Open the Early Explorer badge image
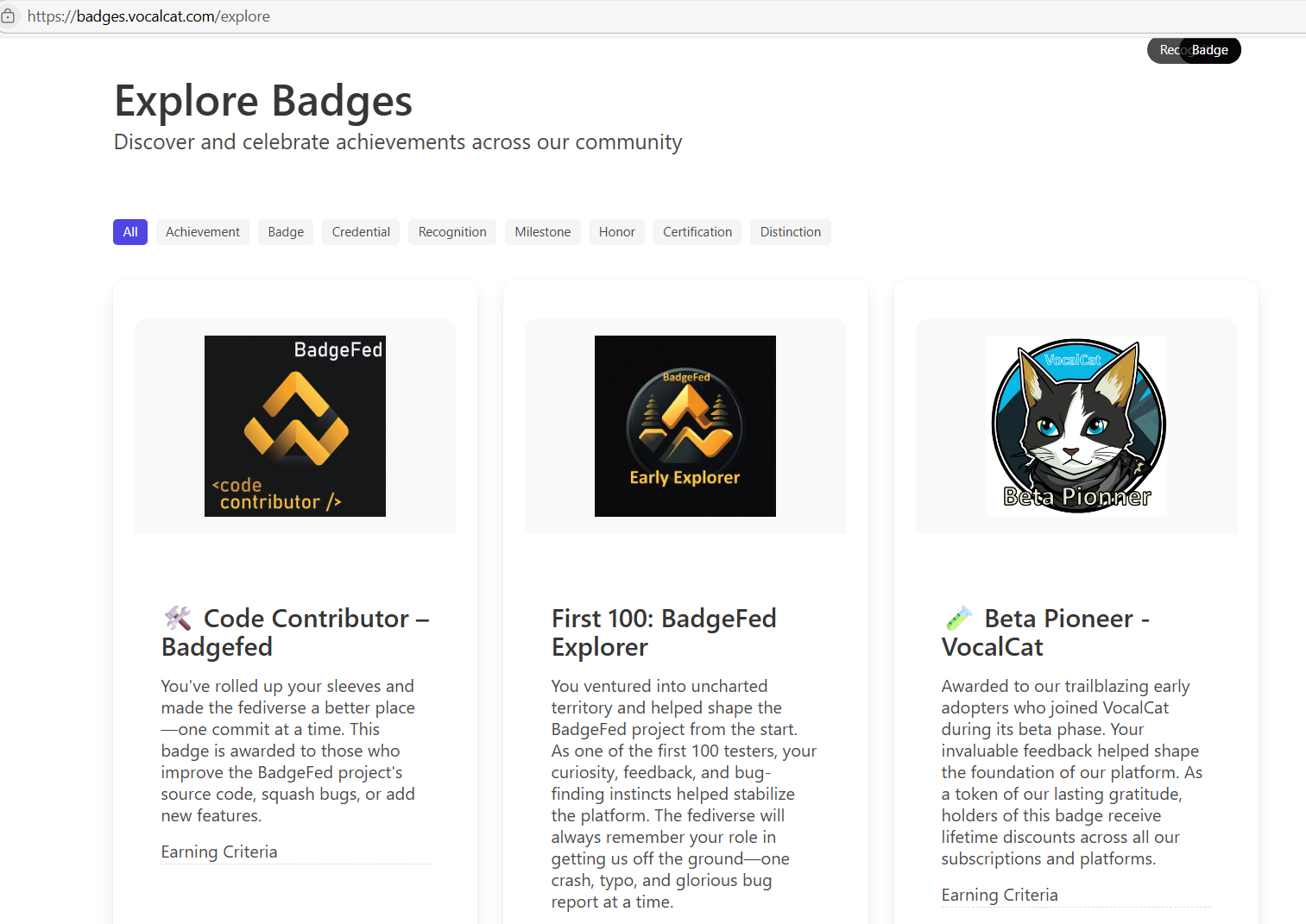The width and height of the screenshot is (1306, 924). click(x=685, y=426)
